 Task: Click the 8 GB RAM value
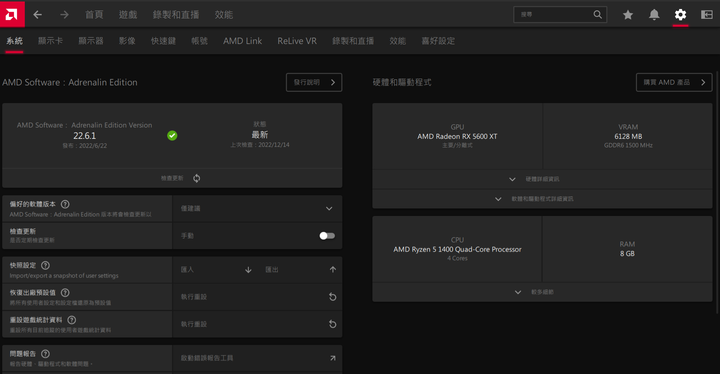click(x=627, y=254)
